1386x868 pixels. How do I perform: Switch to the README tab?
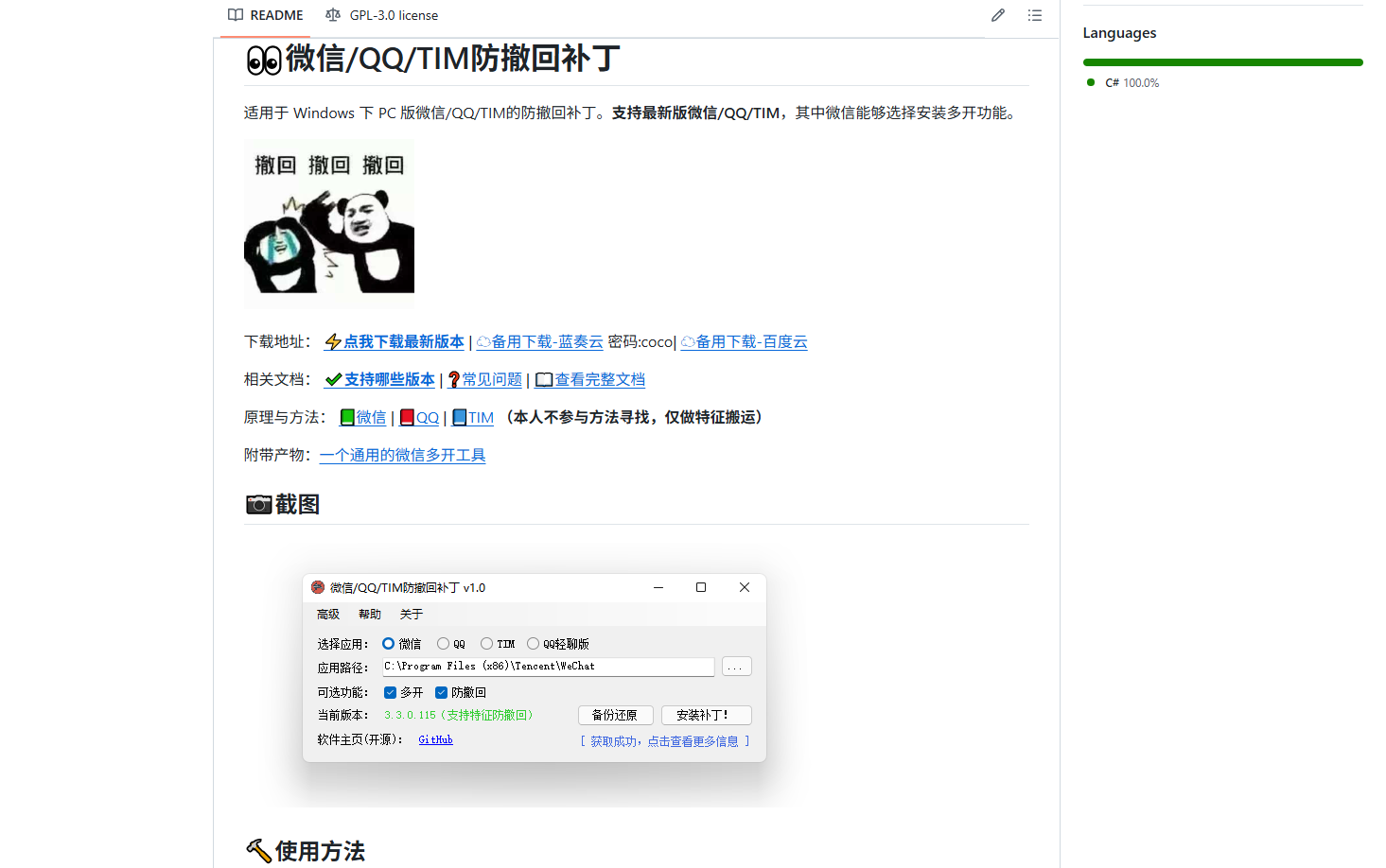click(266, 15)
